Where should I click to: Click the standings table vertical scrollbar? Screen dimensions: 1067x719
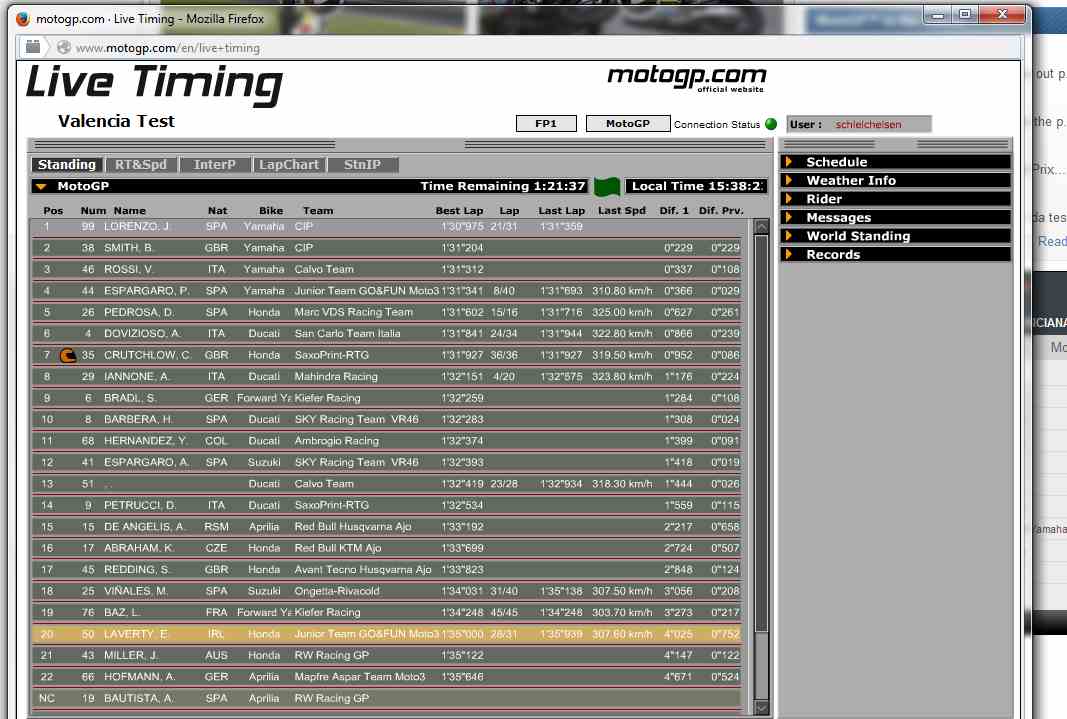(761, 430)
